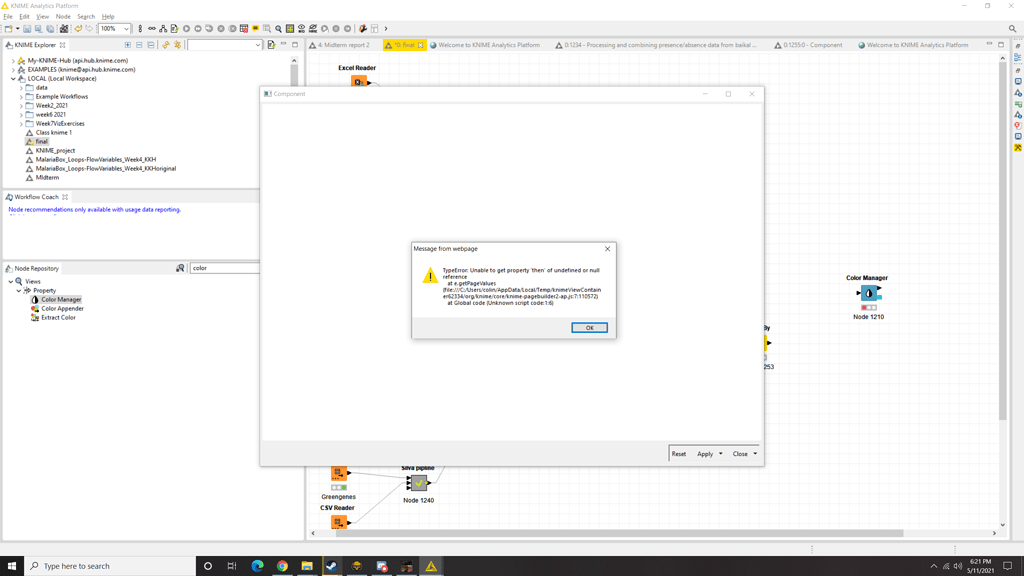
Task: Click the KNIME Explorer refresh icon
Action: [166, 45]
